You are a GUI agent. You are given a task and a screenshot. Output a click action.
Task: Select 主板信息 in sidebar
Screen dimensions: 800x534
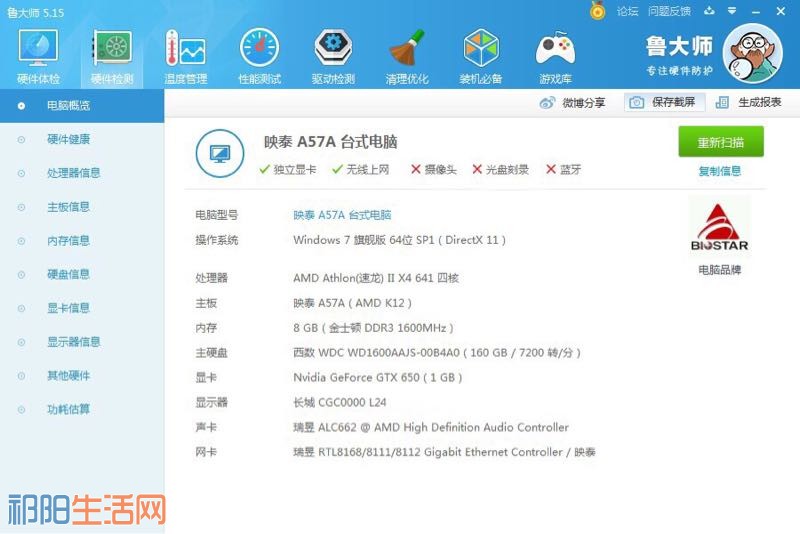[82, 207]
